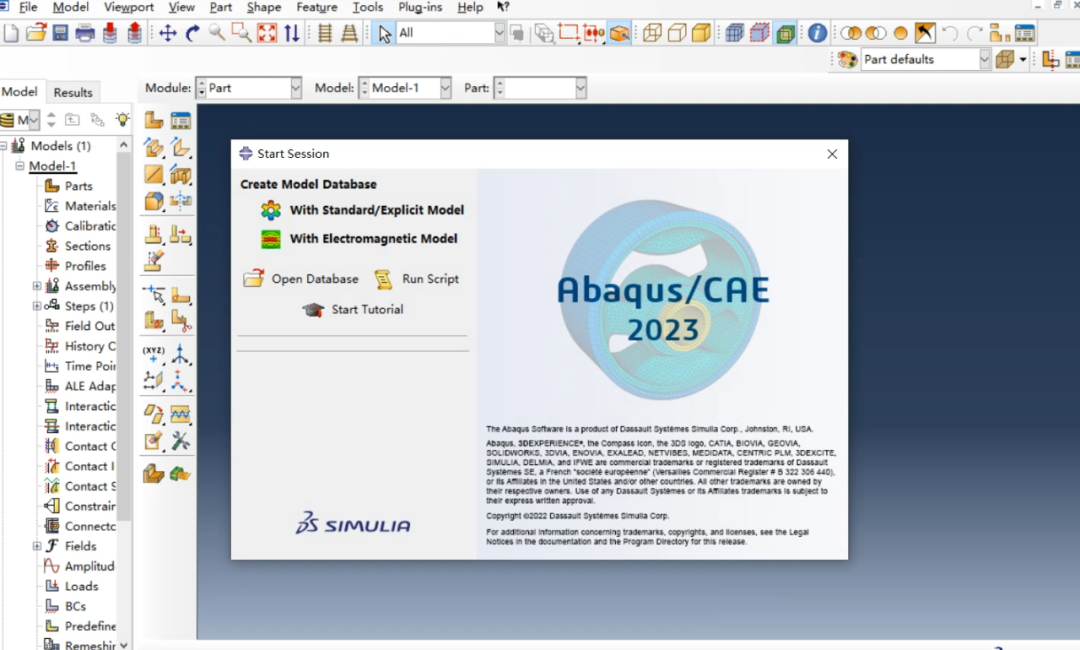The image size is (1080, 650).
Task: Open the selection filter All dropdown
Action: click(450, 33)
